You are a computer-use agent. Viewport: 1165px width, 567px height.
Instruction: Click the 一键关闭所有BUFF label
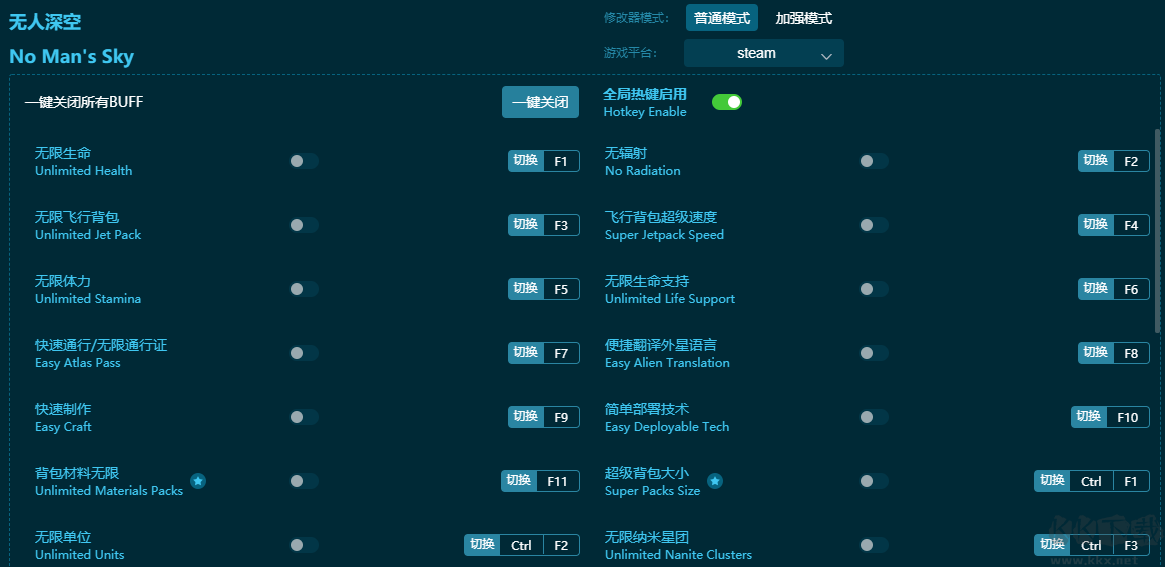point(84,102)
